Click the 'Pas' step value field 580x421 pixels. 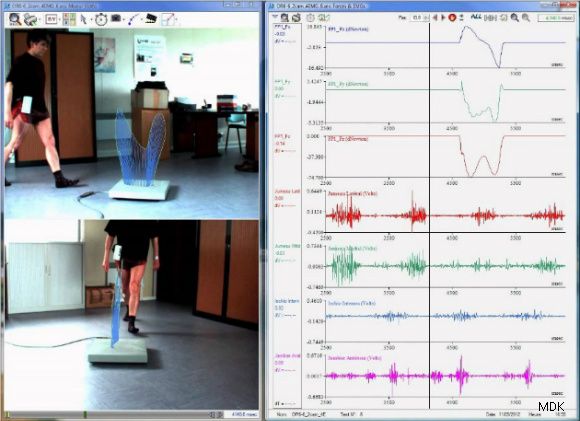pyautogui.click(x=417, y=17)
